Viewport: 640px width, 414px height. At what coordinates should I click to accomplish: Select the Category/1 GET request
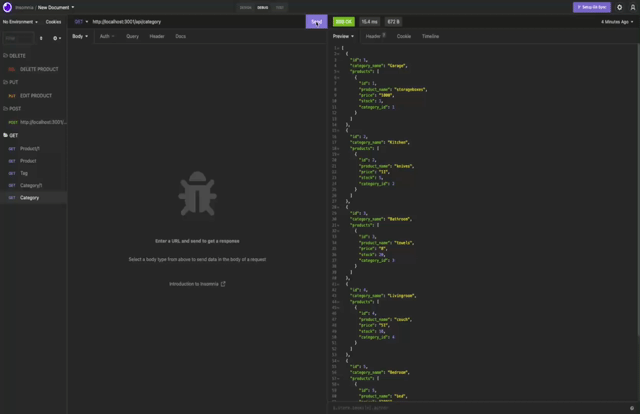pyautogui.click(x=33, y=185)
